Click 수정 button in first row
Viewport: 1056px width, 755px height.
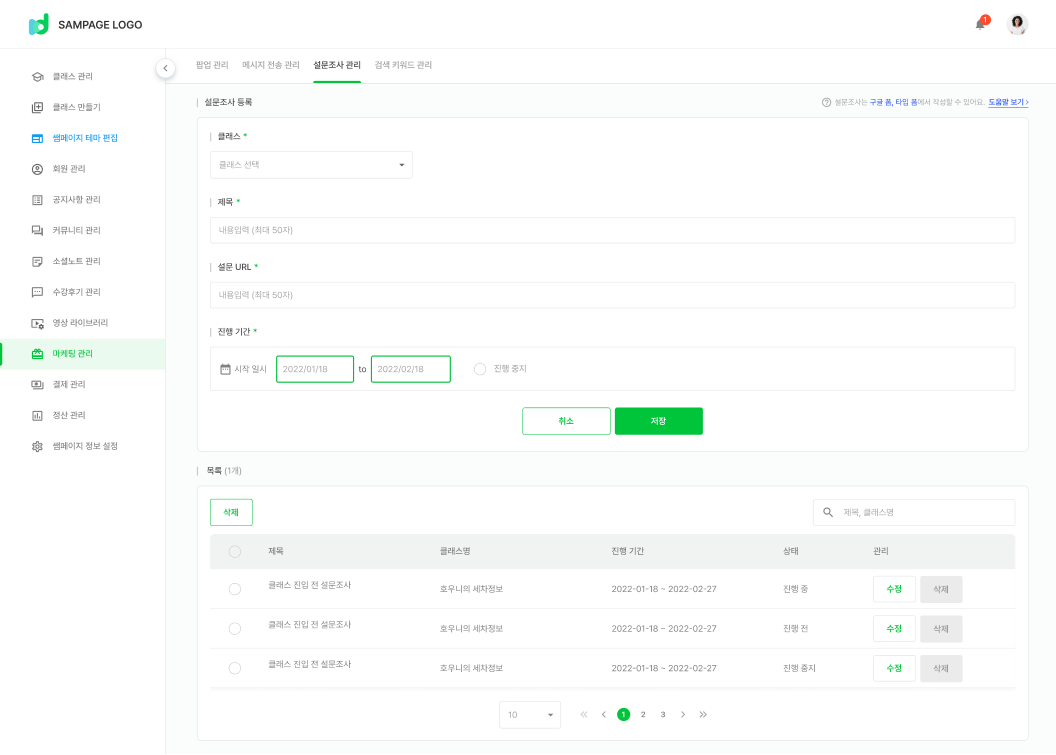coord(894,589)
